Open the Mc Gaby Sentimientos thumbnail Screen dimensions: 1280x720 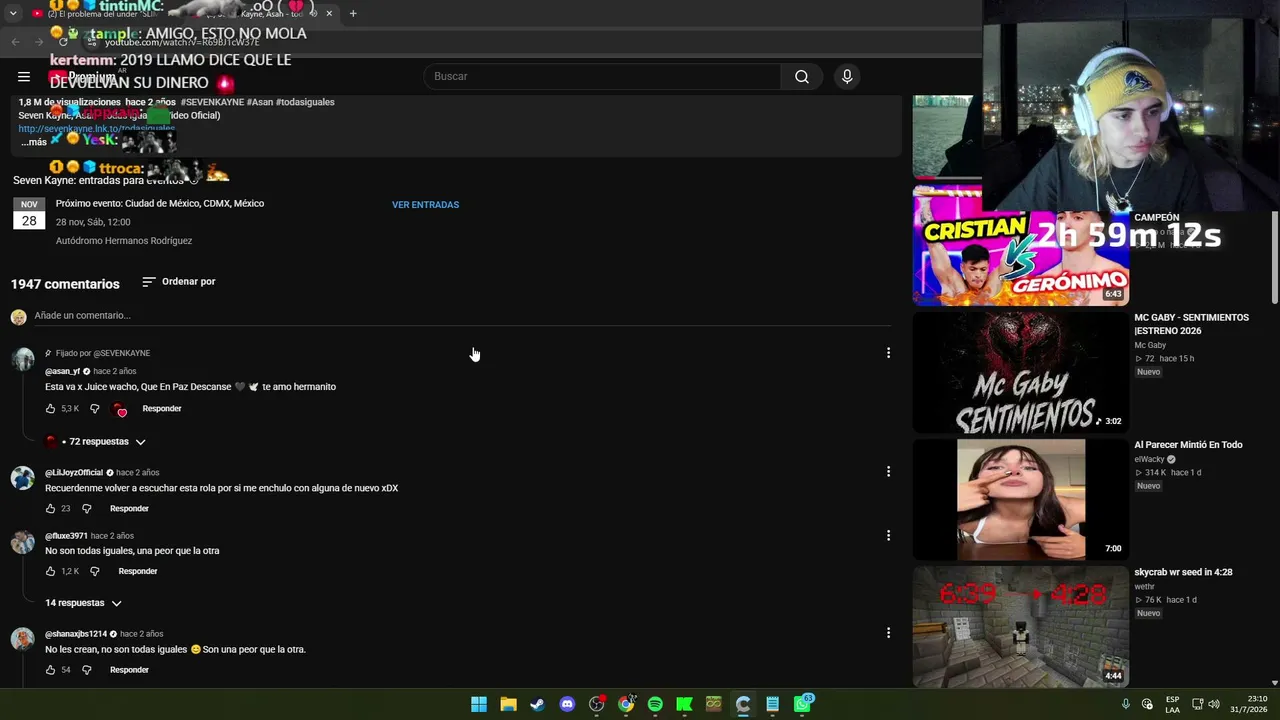coord(1021,372)
